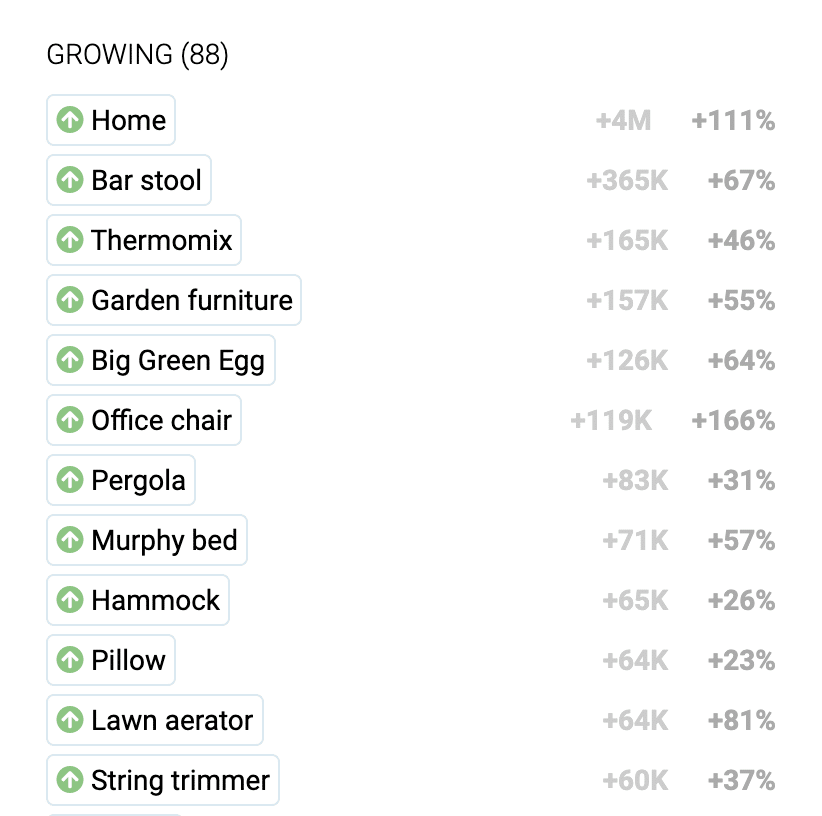822x816 pixels.
Task: Click the green arrow icon for Thermomix
Action: (x=70, y=240)
